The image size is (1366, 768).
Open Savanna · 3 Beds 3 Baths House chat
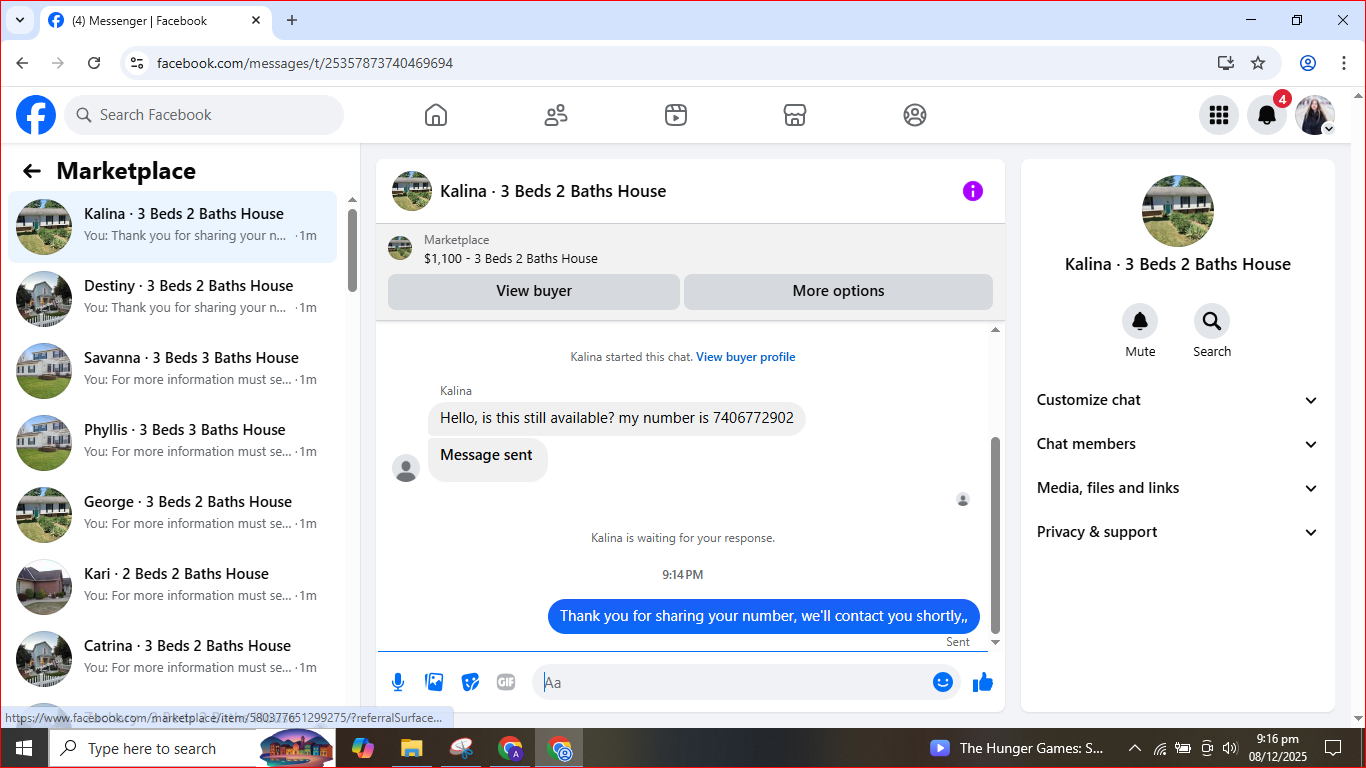pos(172,371)
